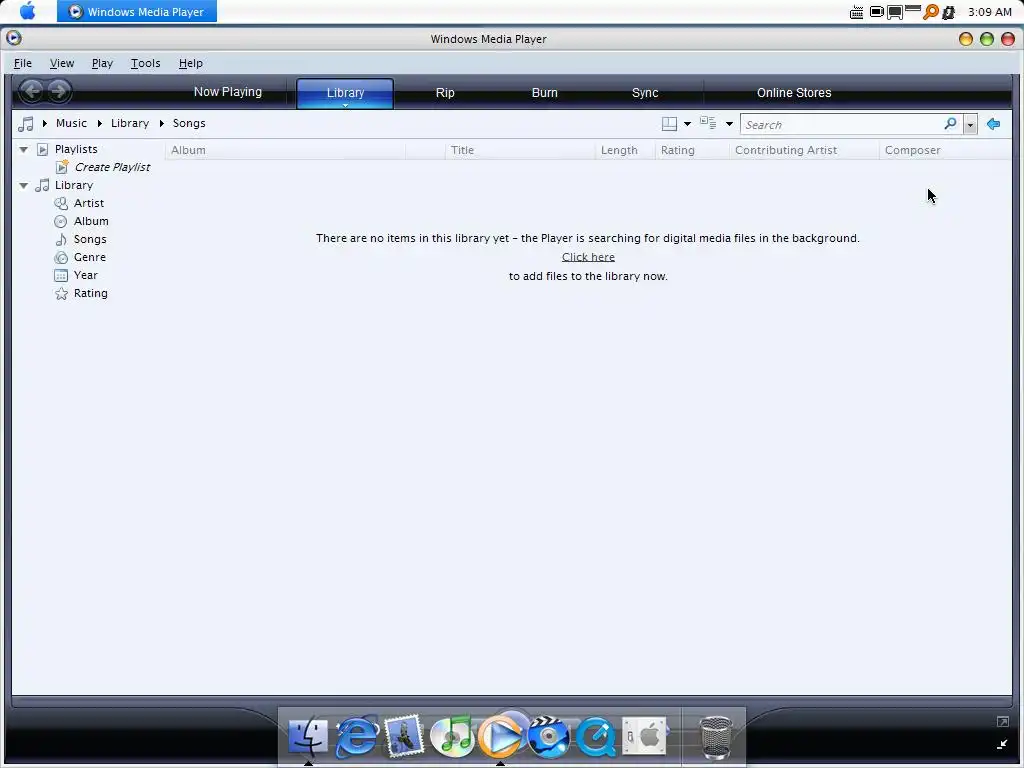Open the view options dropdown arrow
Viewport: 1024px width, 768px height.
[729, 124]
